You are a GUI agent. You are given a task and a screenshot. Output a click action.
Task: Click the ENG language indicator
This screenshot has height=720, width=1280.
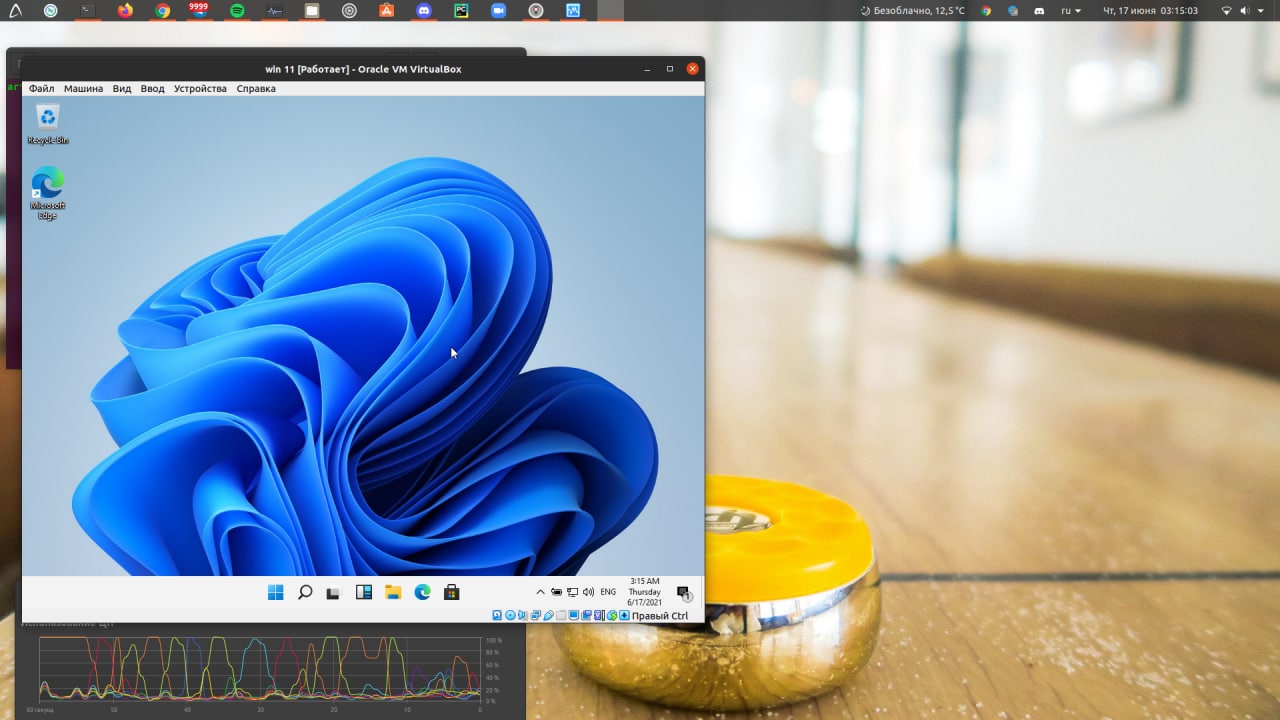(608, 592)
